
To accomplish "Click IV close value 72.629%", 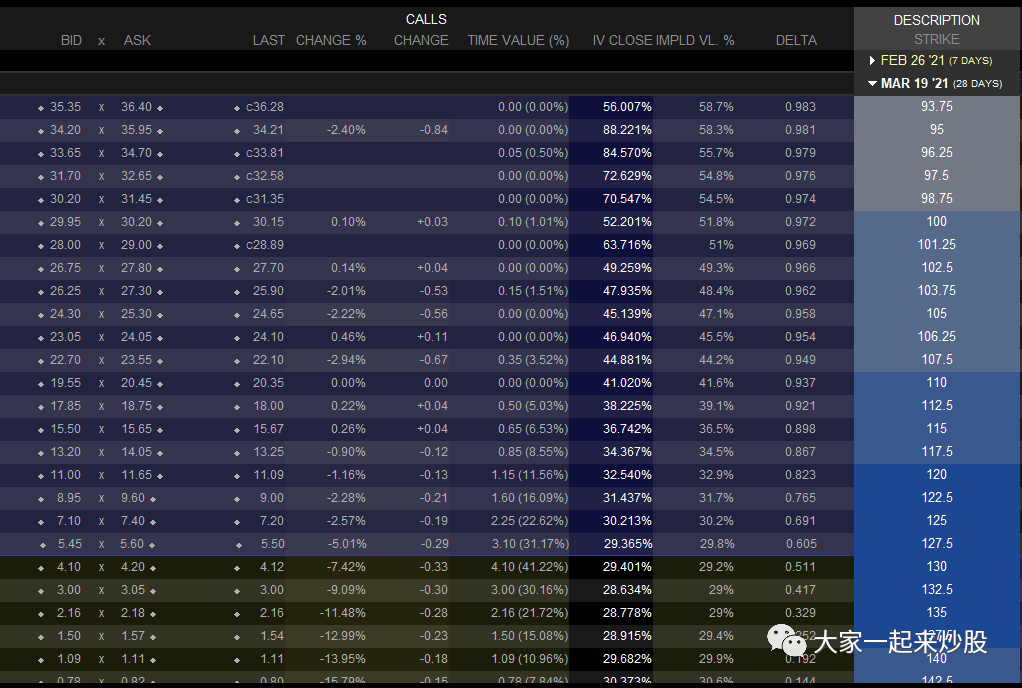I will 627,176.
